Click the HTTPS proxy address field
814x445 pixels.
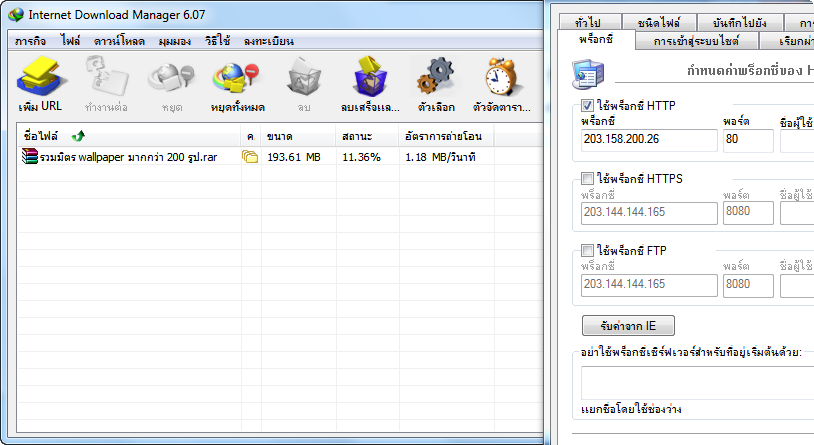coord(649,213)
